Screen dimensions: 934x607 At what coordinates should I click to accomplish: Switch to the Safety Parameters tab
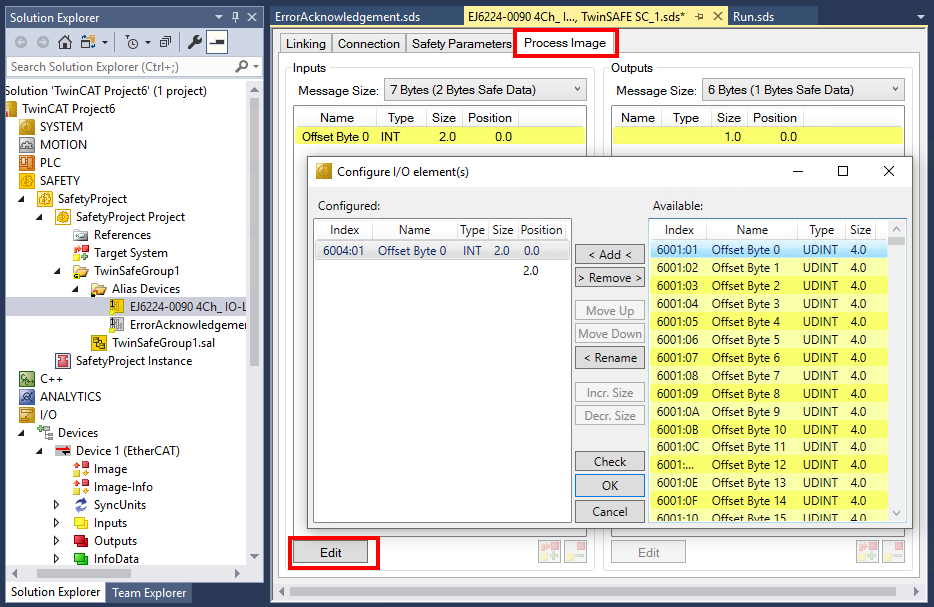click(462, 43)
